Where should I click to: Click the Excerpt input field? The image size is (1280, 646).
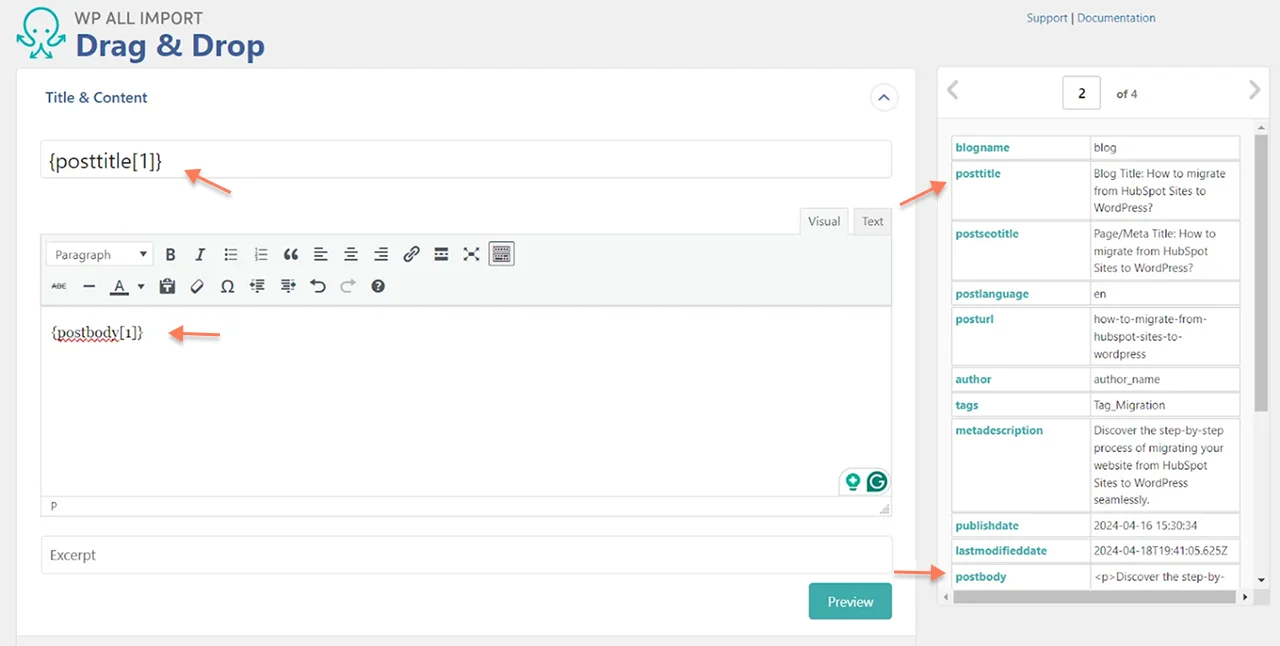(466, 555)
